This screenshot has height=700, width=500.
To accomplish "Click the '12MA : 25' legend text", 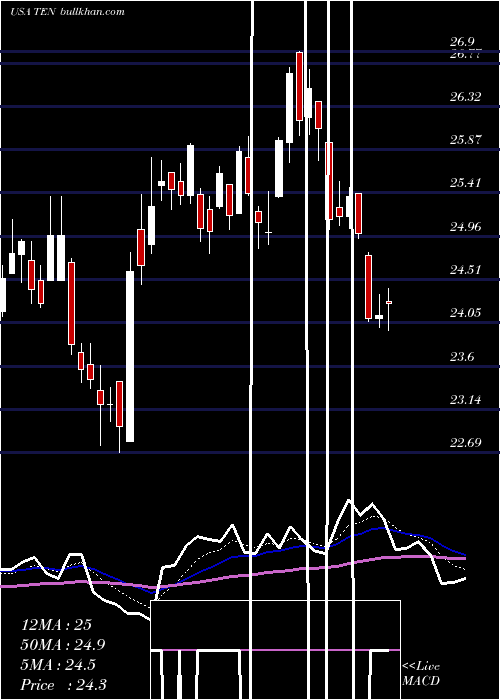I will click(56, 625).
